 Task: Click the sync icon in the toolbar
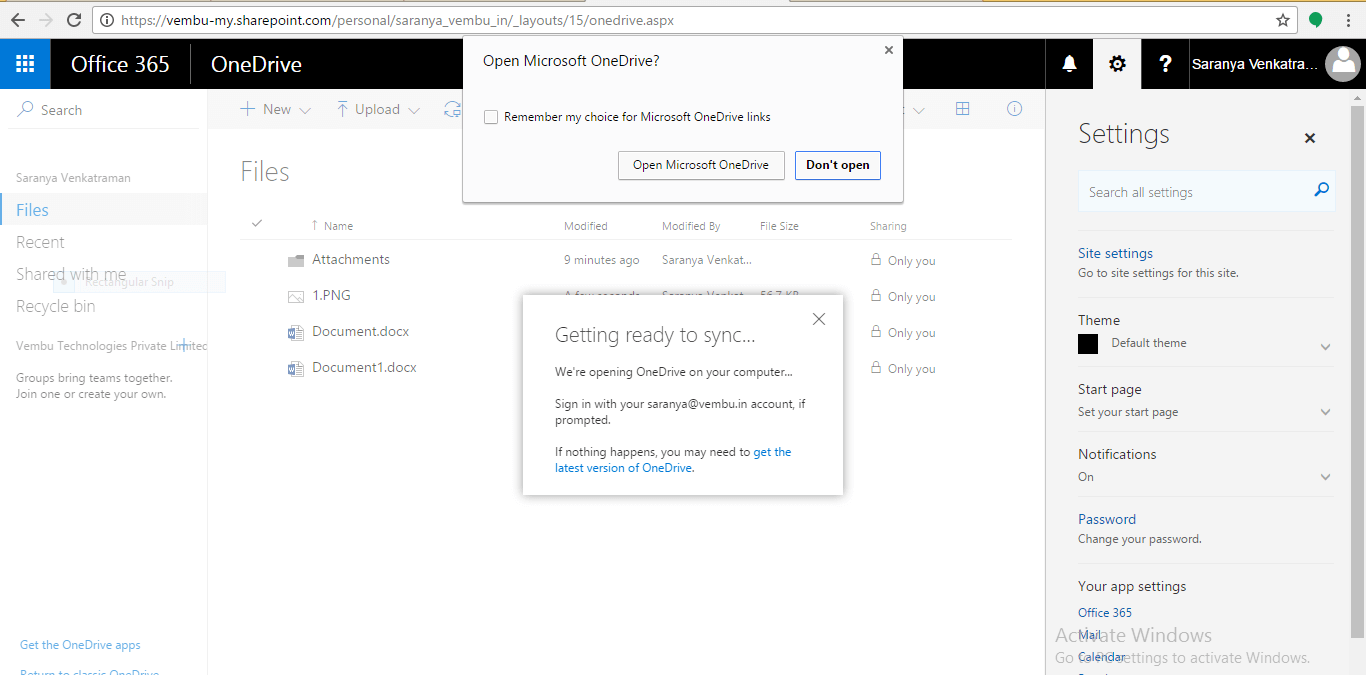tap(452, 108)
